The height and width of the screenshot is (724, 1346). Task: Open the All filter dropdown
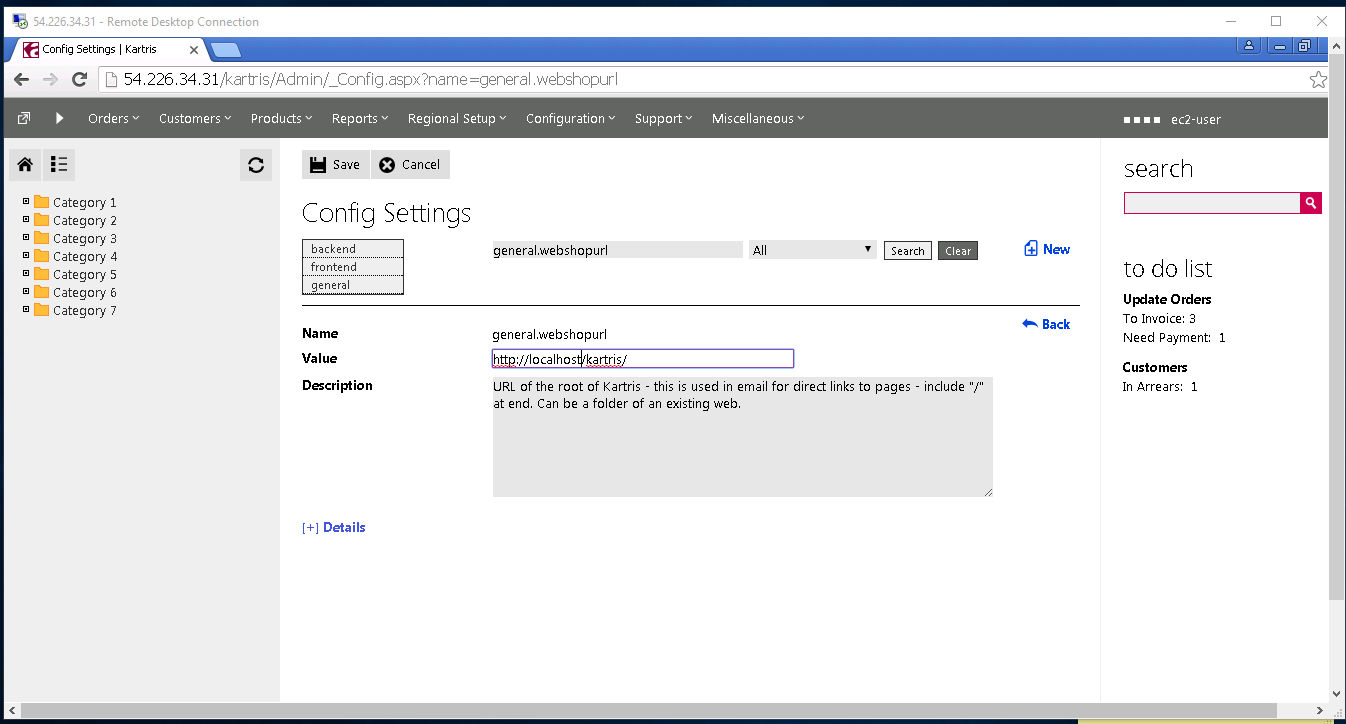[811, 248]
